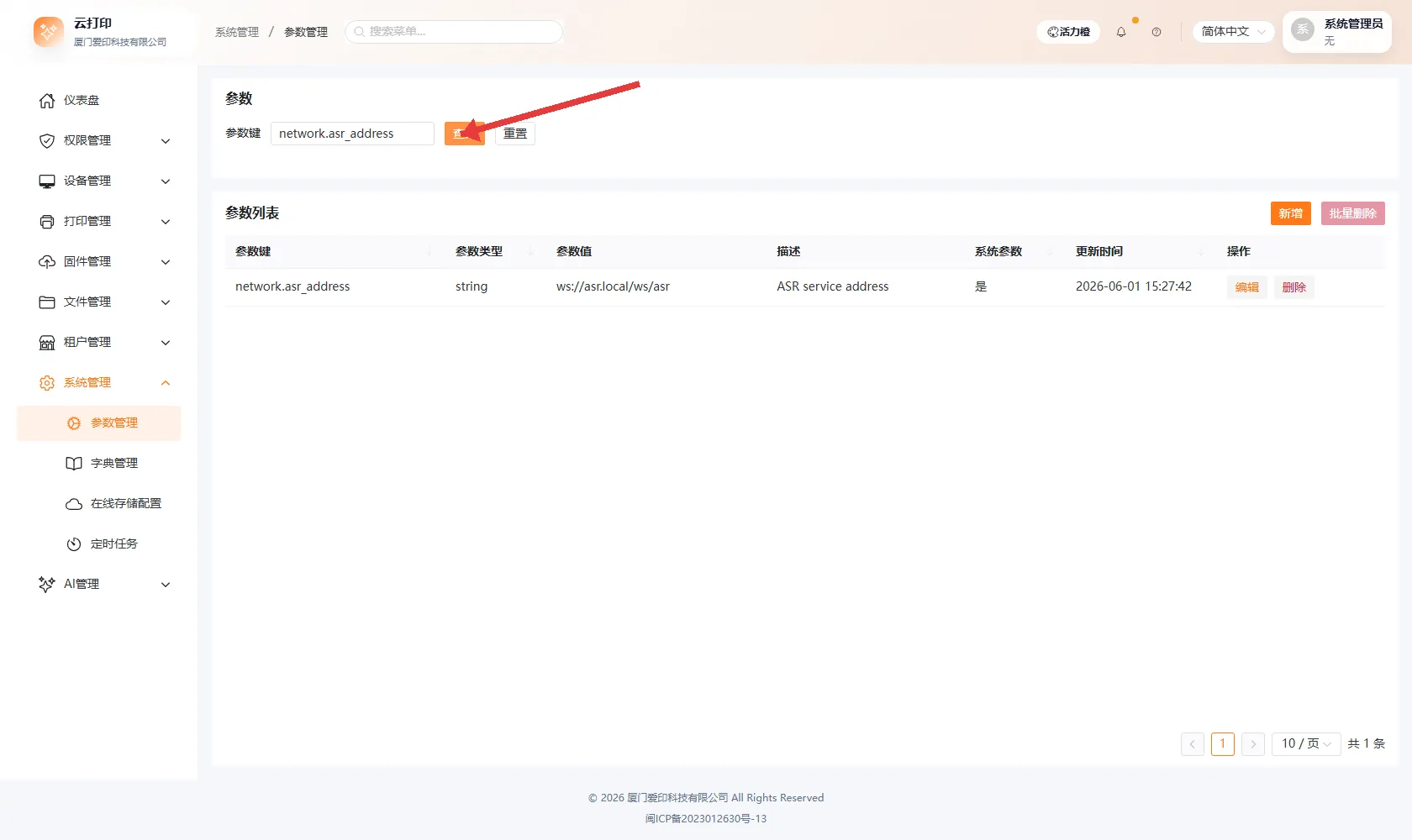
Task: Expand the 权限管理 menu chevron
Action: point(166,141)
